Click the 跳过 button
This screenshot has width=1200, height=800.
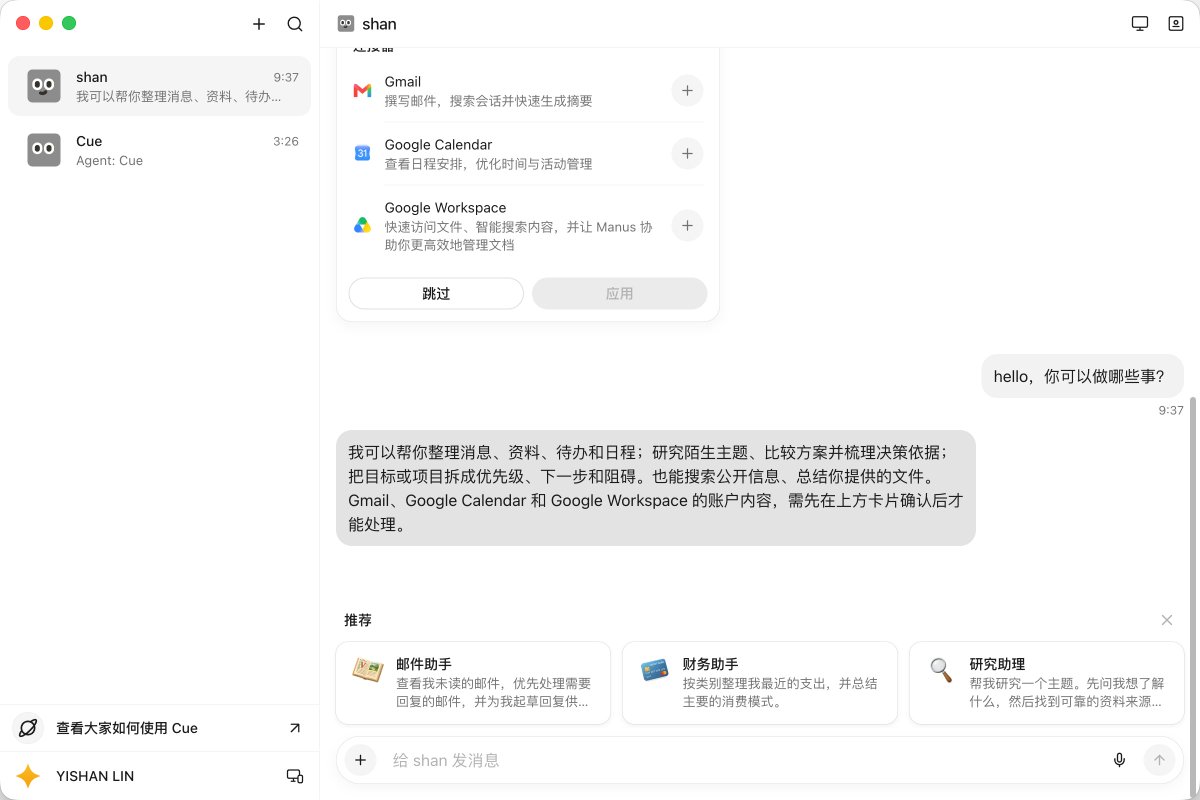pos(436,293)
